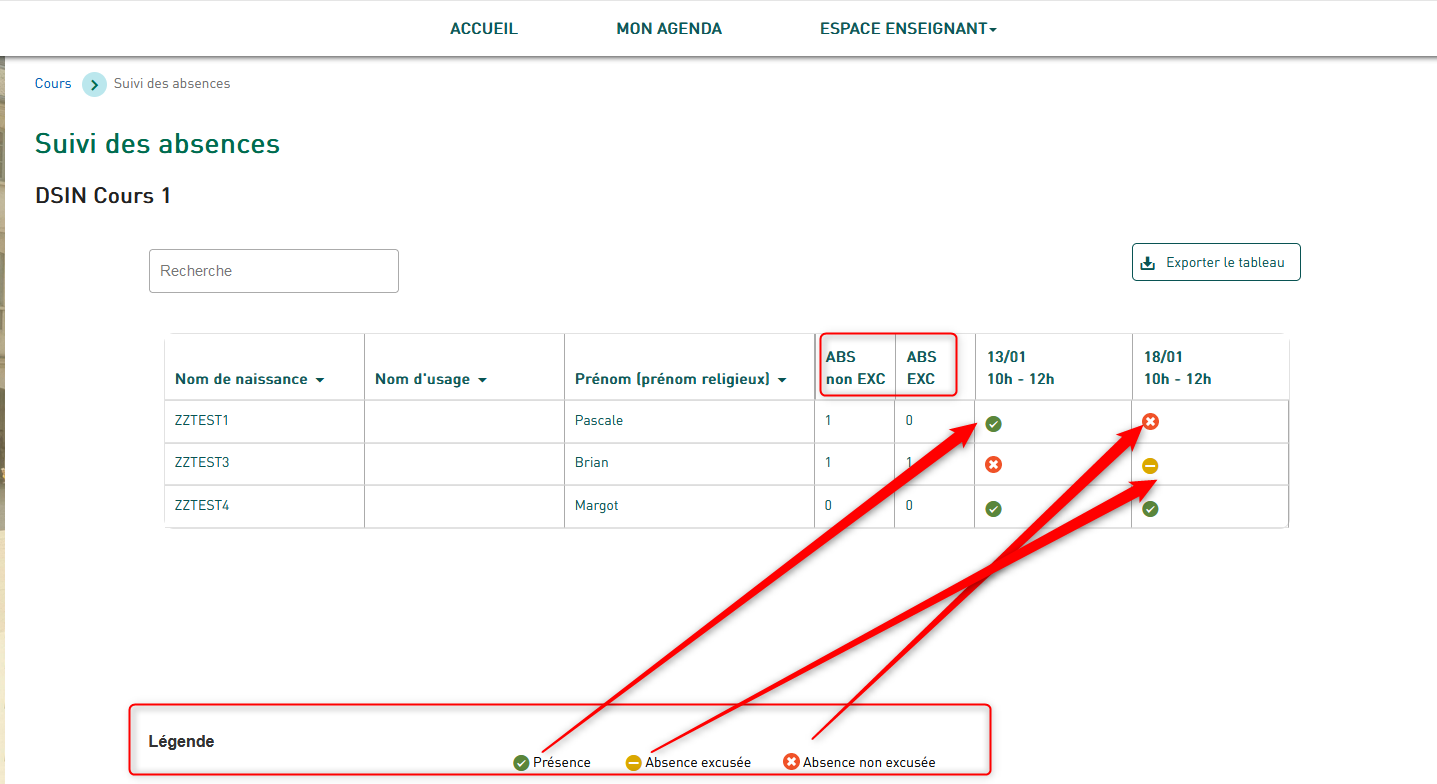Focus the Recherche search field
The image size is (1437, 784).
[274, 271]
